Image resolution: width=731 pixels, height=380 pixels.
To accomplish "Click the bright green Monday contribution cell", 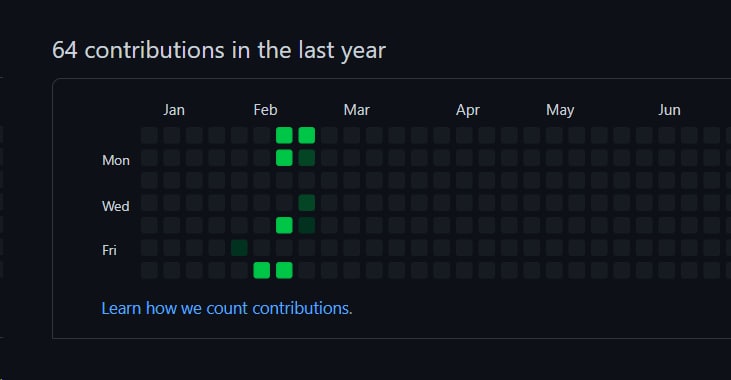I will click(284, 158).
